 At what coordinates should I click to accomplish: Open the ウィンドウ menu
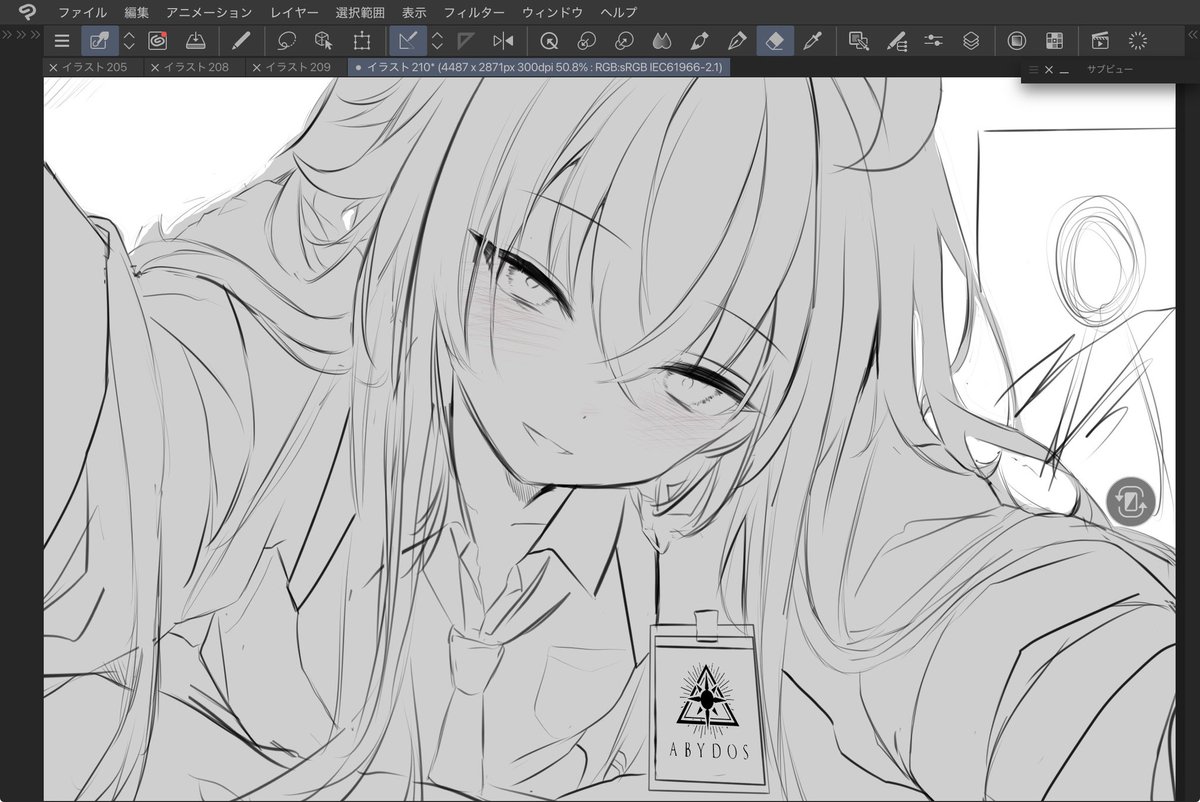click(552, 13)
